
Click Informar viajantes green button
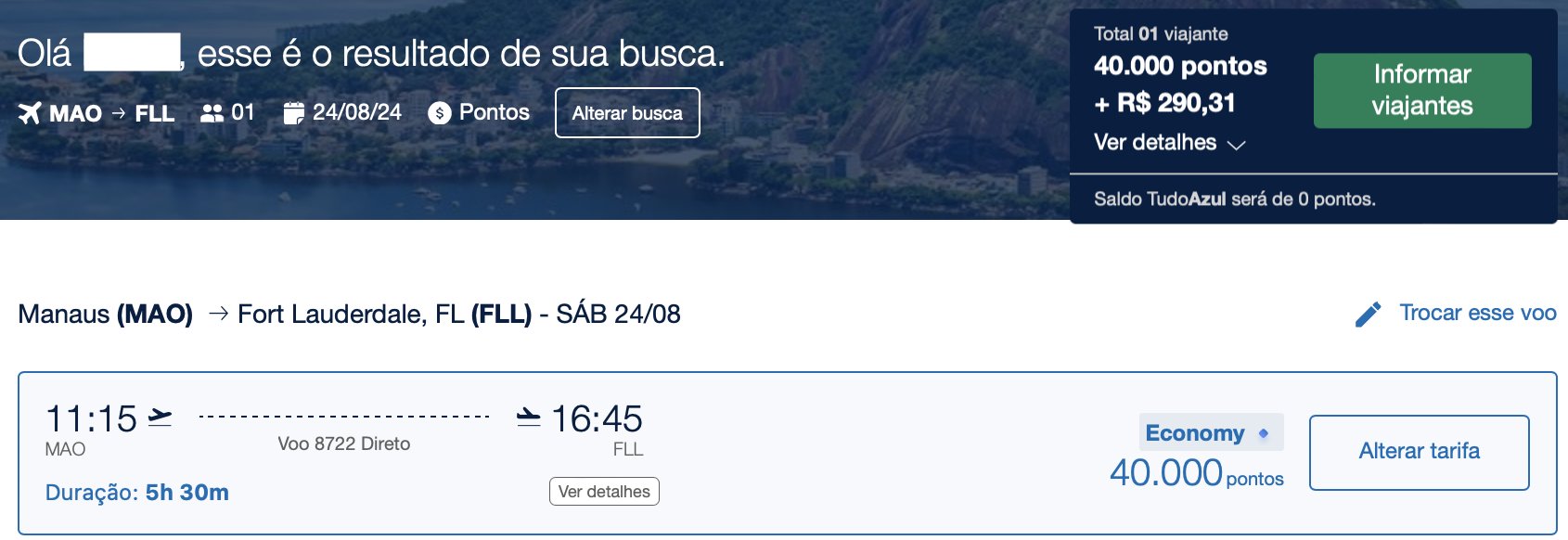click(1422, 90)
